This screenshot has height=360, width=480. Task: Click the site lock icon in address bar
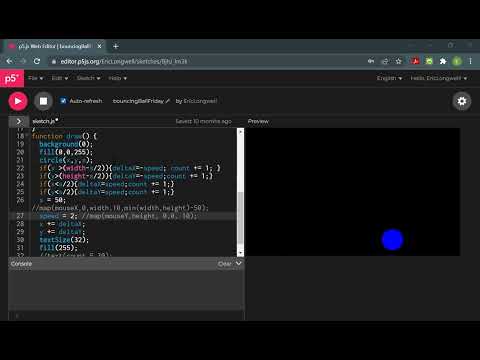(x=54, y=61)
